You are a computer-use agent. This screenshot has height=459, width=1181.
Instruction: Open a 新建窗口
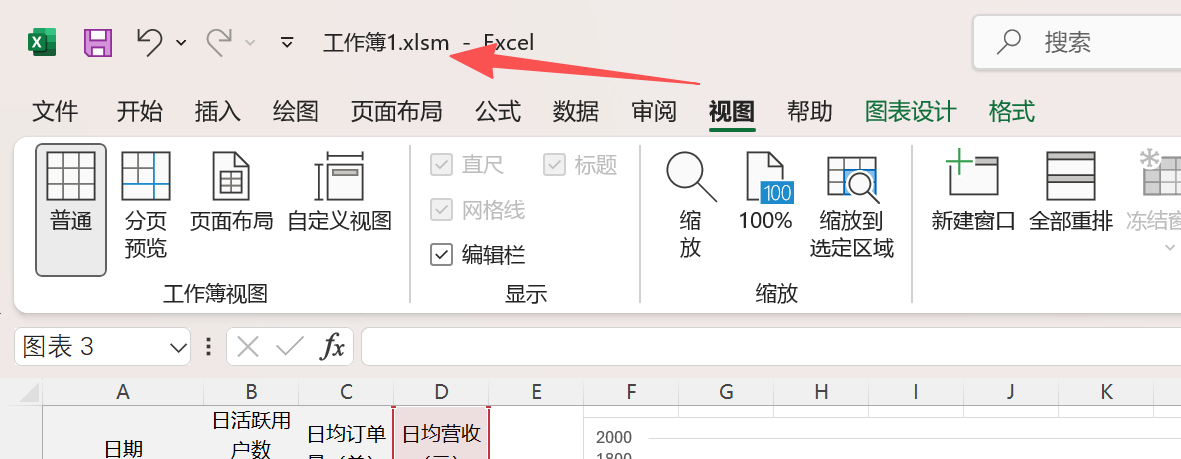click(x=973, y=192)
